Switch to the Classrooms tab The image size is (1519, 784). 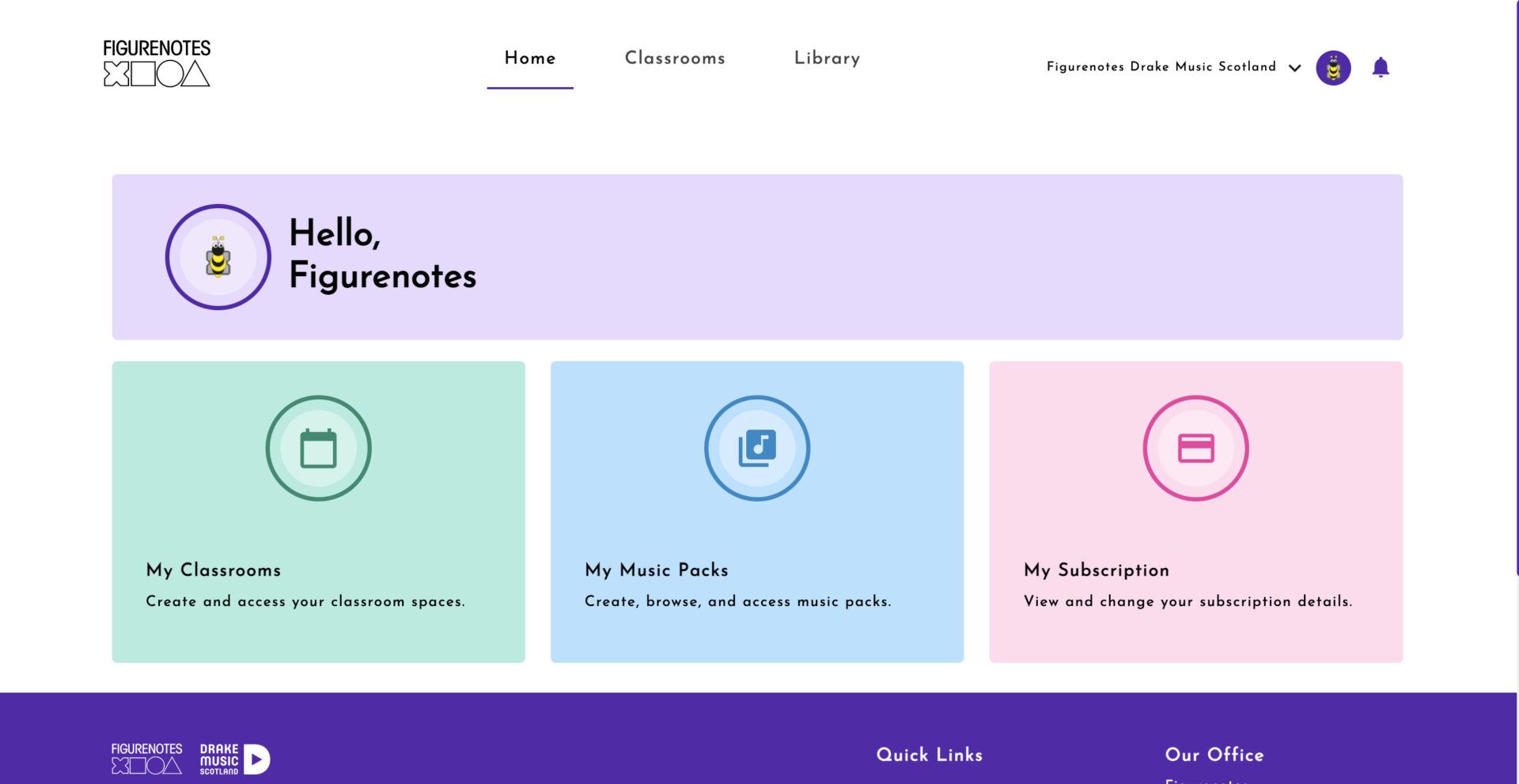pyautogui.click(x=675, y=59)
